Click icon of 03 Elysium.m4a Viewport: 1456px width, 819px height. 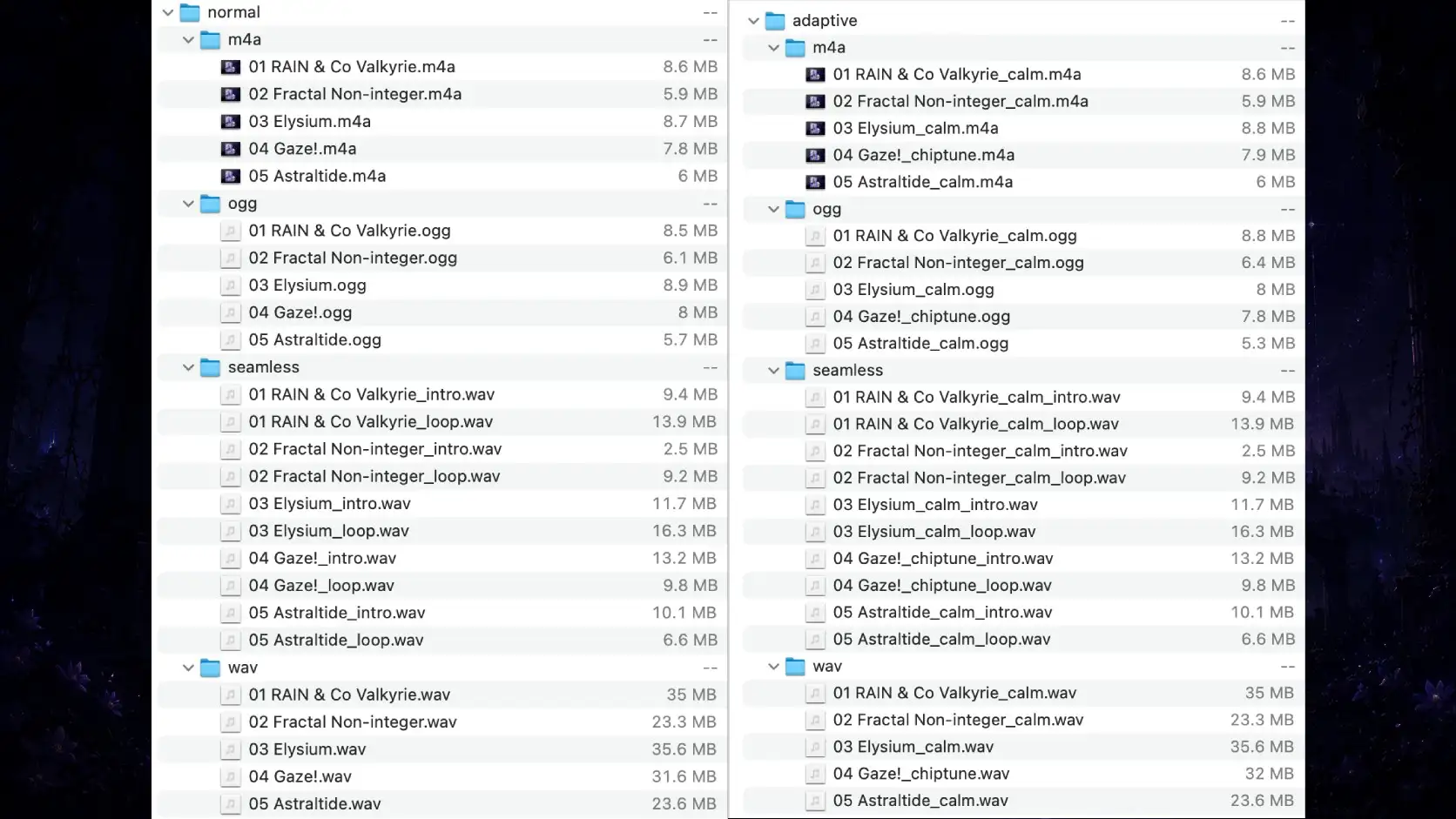(x=230, y=122)
